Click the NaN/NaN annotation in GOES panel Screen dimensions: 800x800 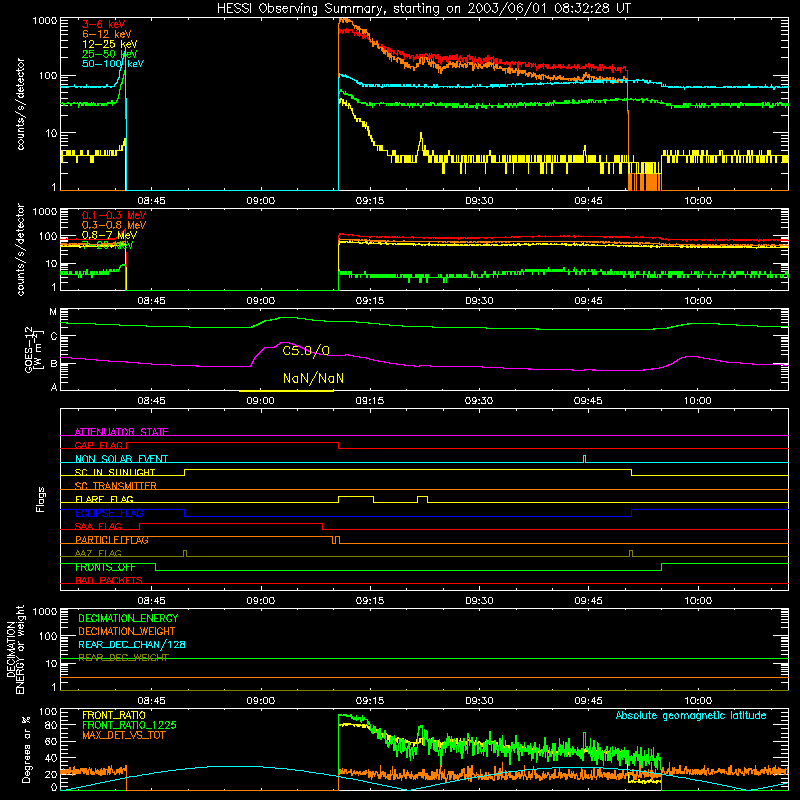(313, 379)
